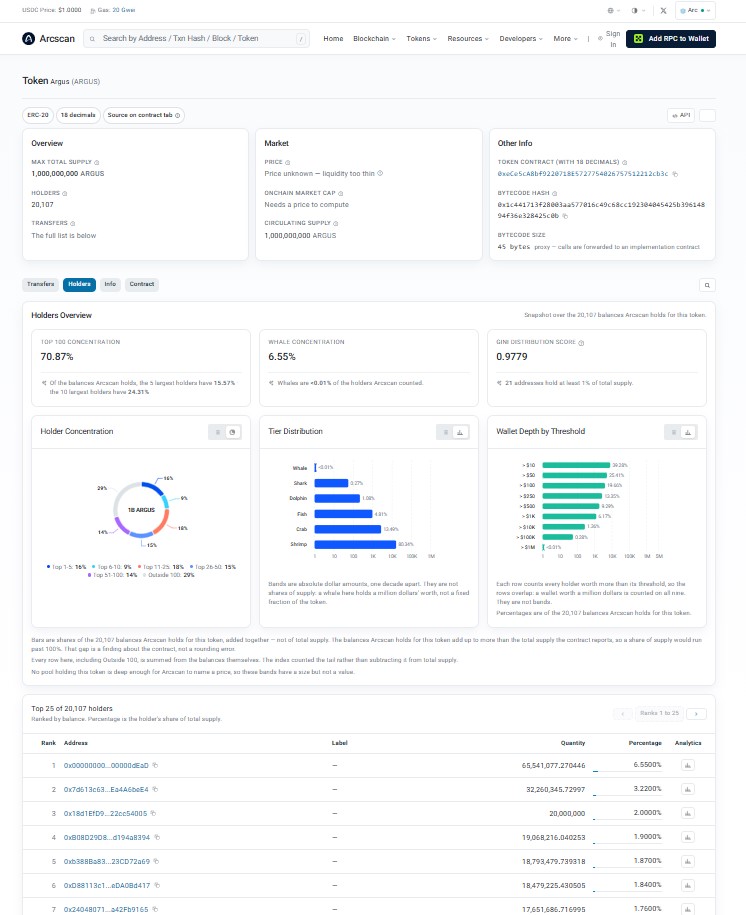
Task: Open analytics for rank 3 holder
Action: coord(688,813)
